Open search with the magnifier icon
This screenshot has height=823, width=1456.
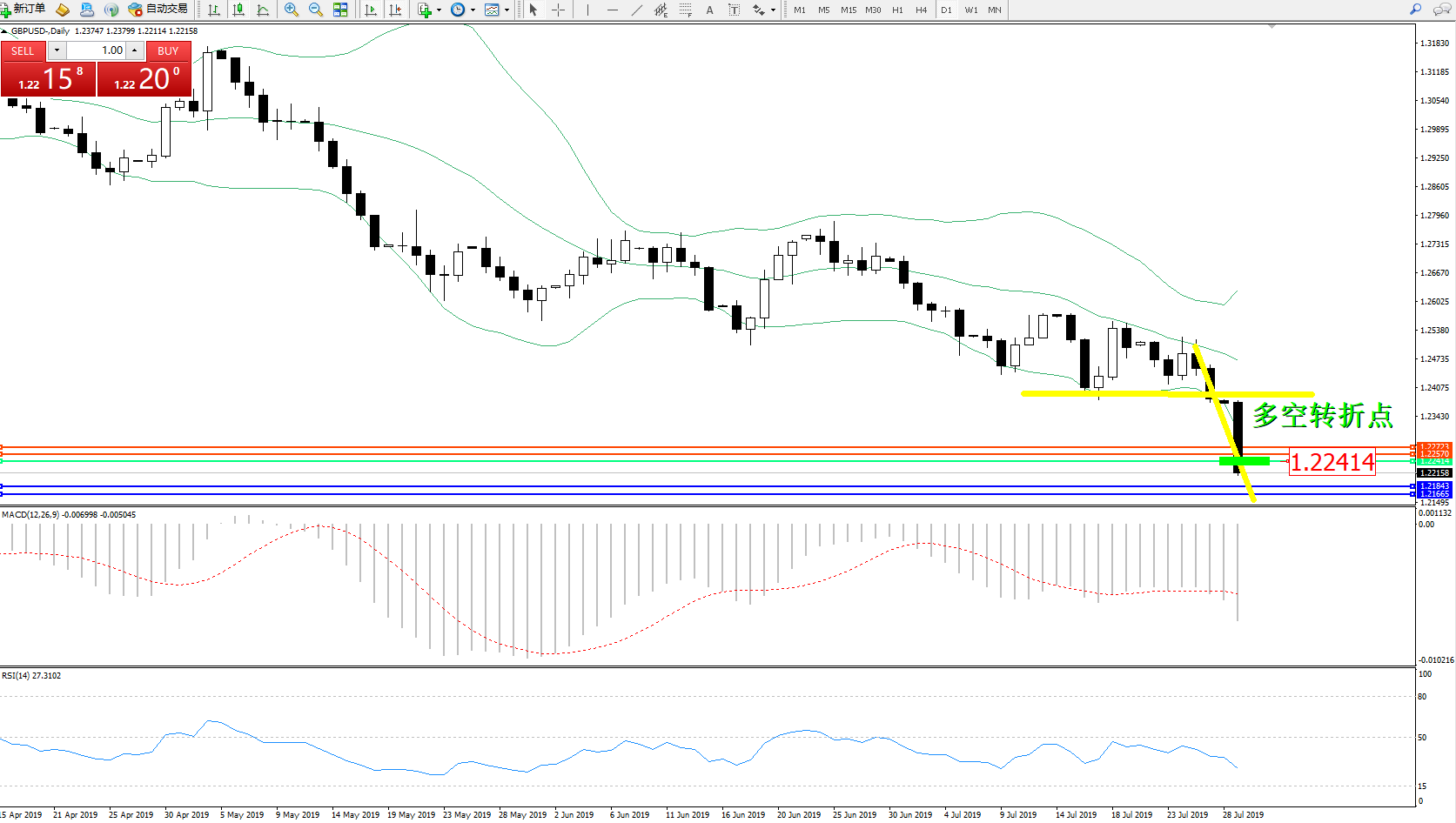pos(1415,10)
